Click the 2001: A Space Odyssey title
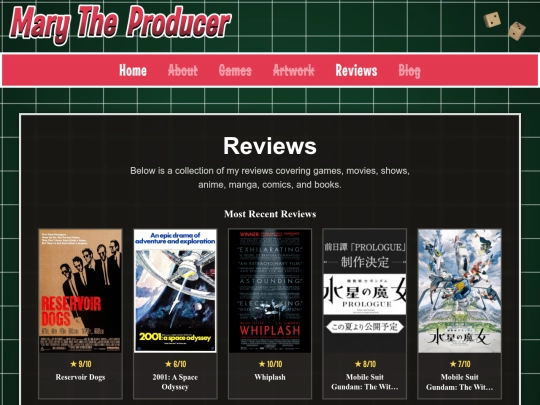The height and width of the screenshot is (405, 540). click(x=175, y=382)
